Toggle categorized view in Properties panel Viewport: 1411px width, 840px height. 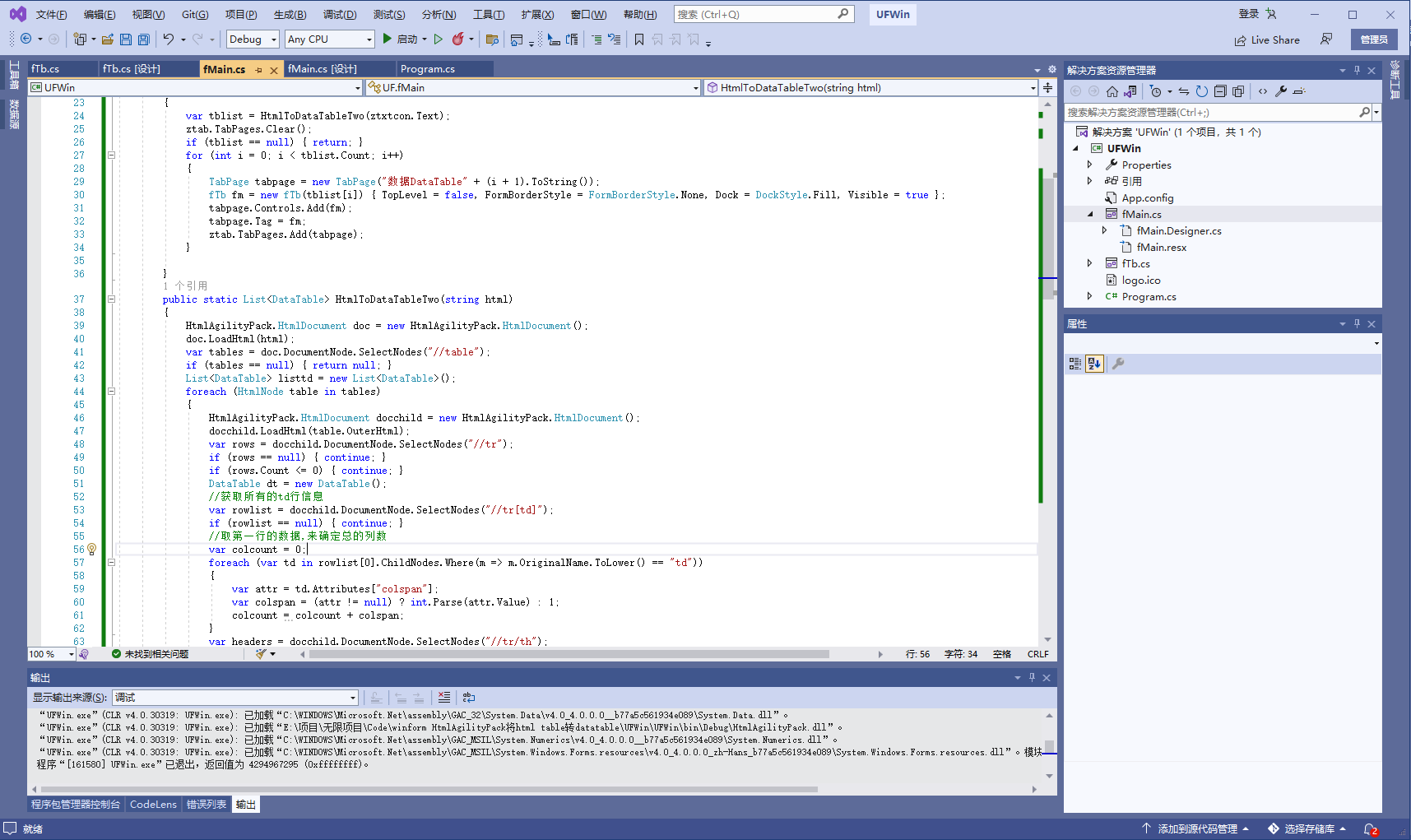(x=1075, y=364)
